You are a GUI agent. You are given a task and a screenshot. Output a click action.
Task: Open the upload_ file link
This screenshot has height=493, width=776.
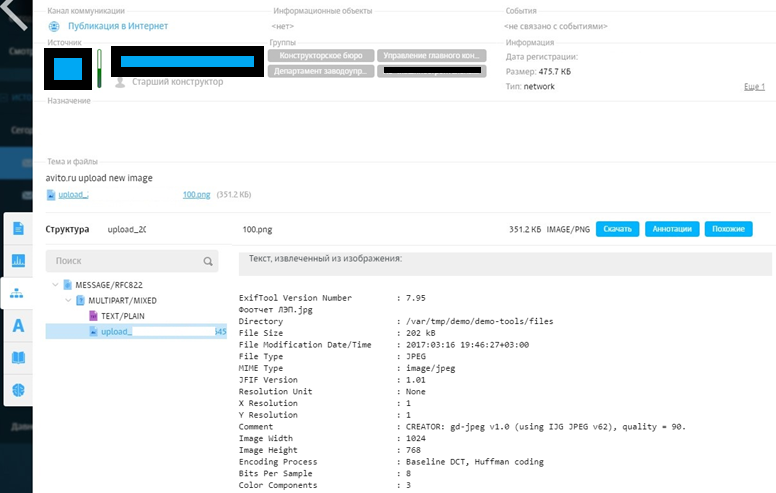73,195
